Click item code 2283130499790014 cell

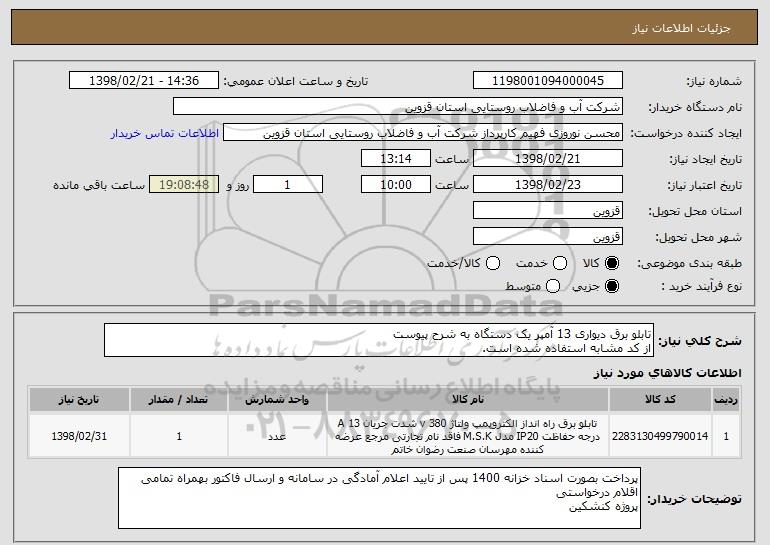pyautogui.click(x=660, y=436)
